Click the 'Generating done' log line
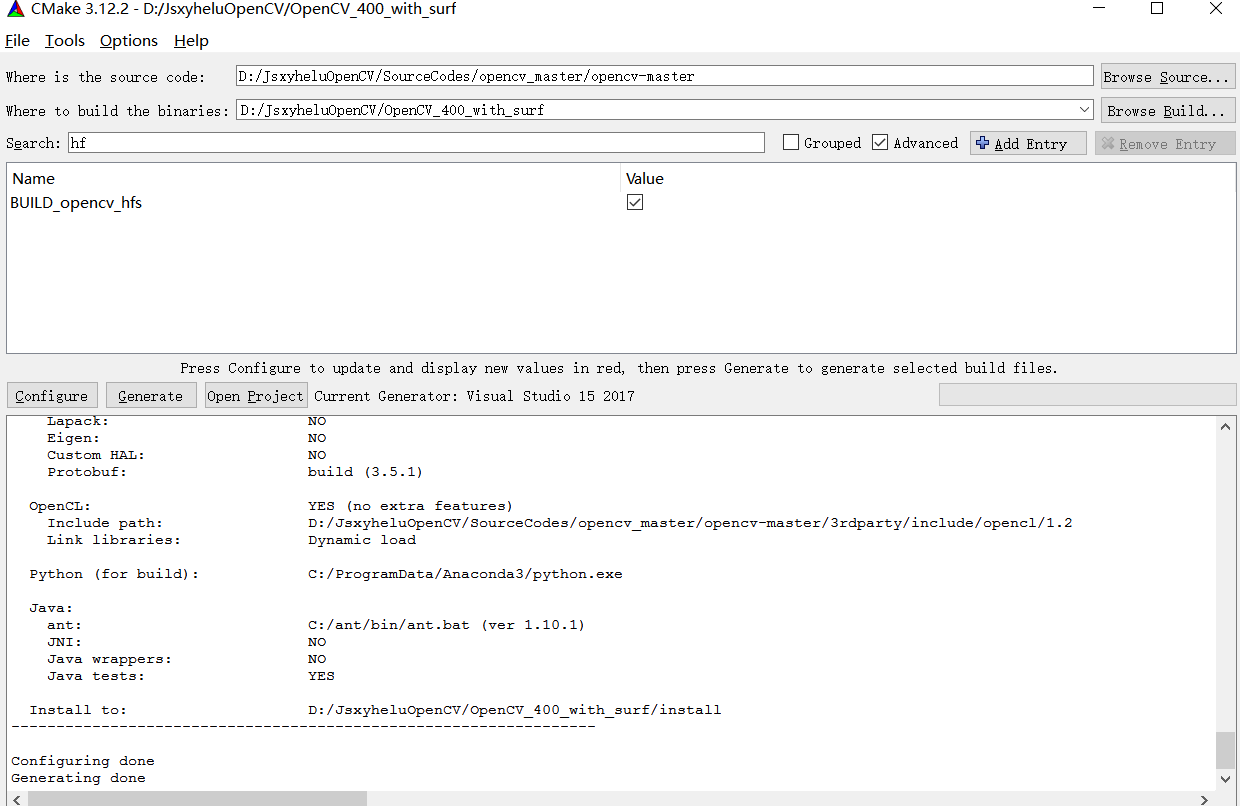The height and width of the screenshot is (806, 1240). point(78,778)
